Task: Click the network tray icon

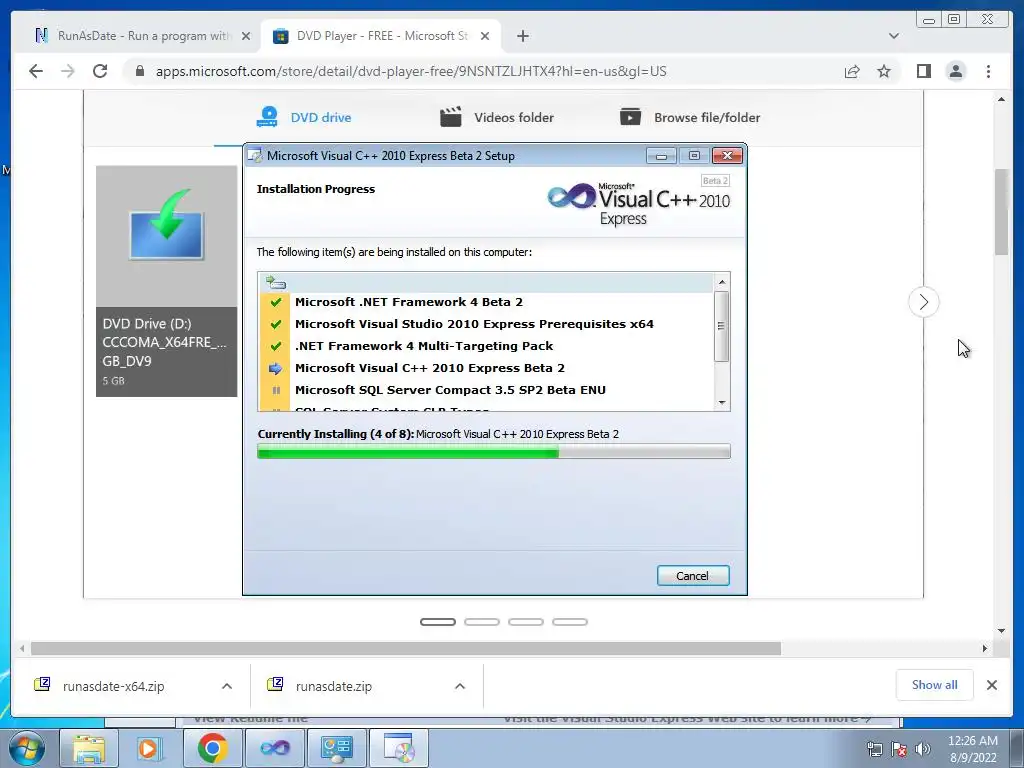Action: point(874,749)
